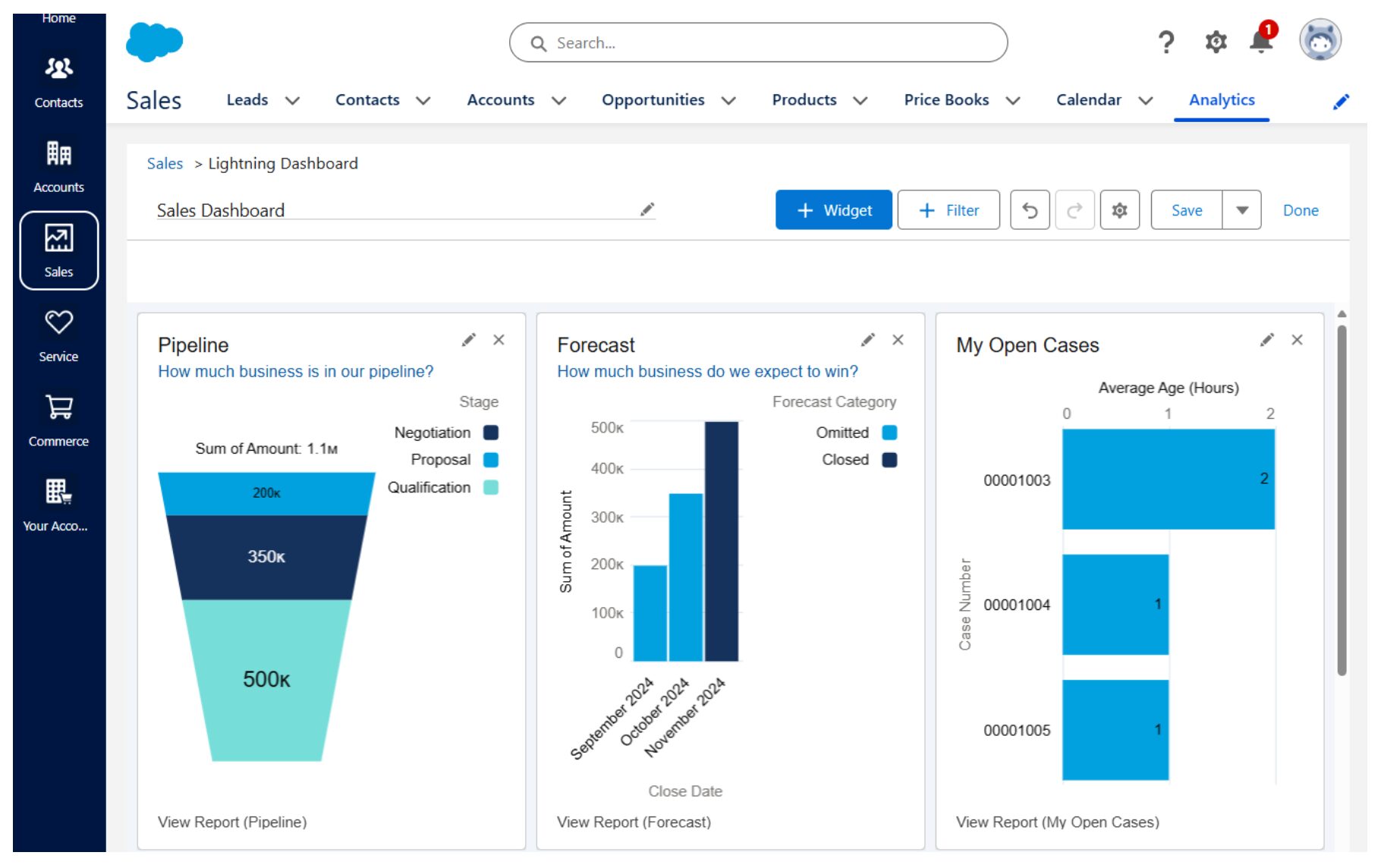
Task: Undo the last dashboard change
Action: [1030, 210]
